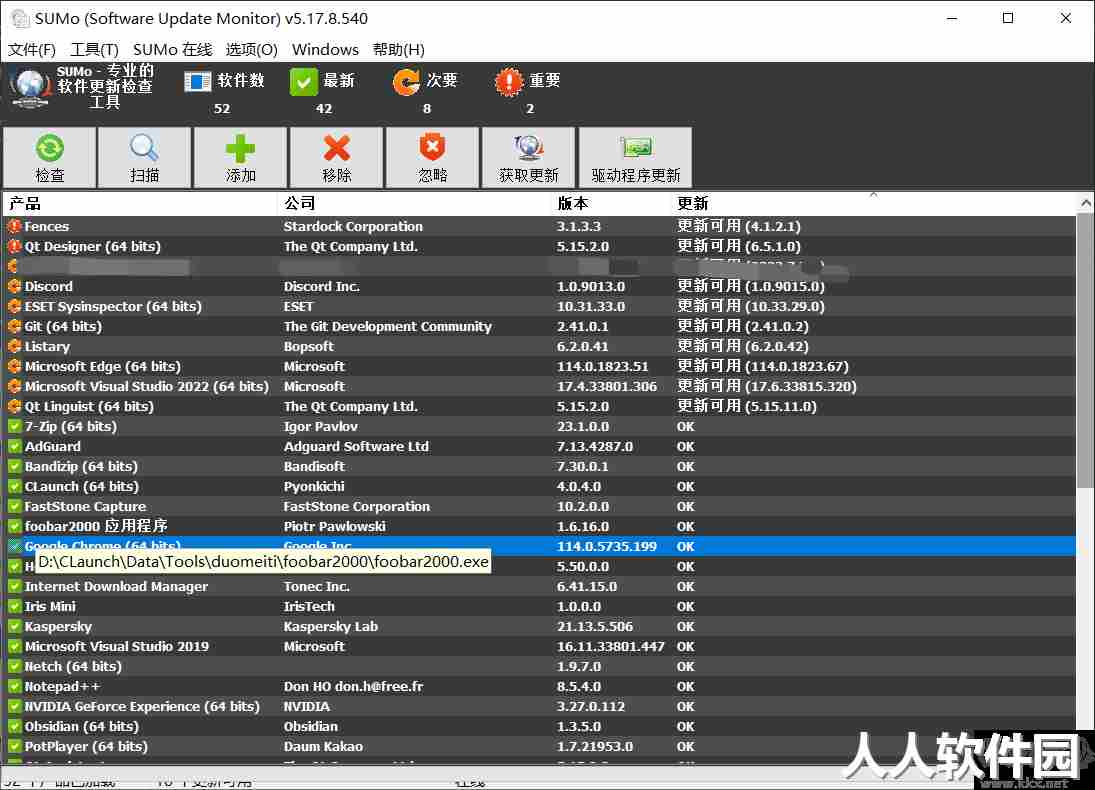The height and width of the screenshot is (790, 1095).
Task: Click the orange icon beside Microsoft Edge
Action: (x=14, y=367)
